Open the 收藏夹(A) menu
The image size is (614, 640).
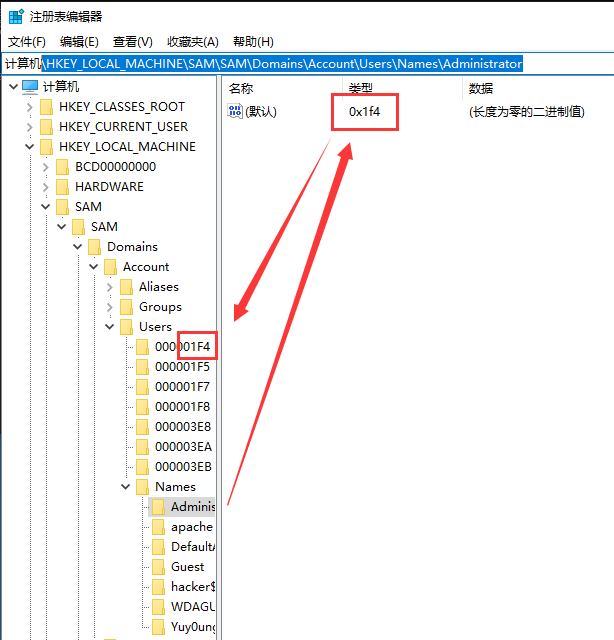pos(193,42)
